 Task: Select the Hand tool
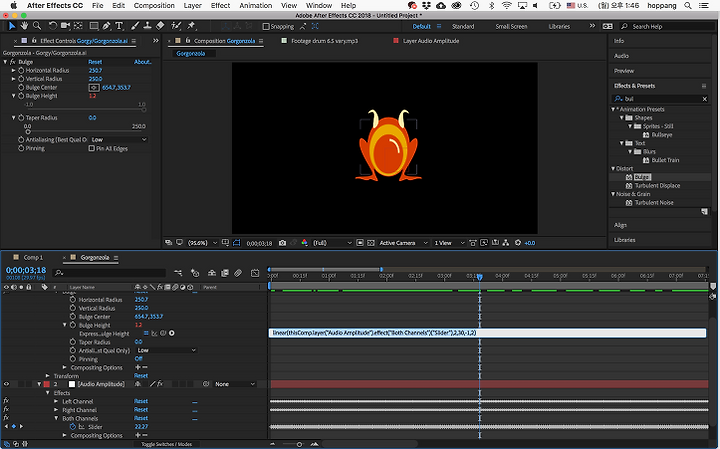click(x=24, y=26)
